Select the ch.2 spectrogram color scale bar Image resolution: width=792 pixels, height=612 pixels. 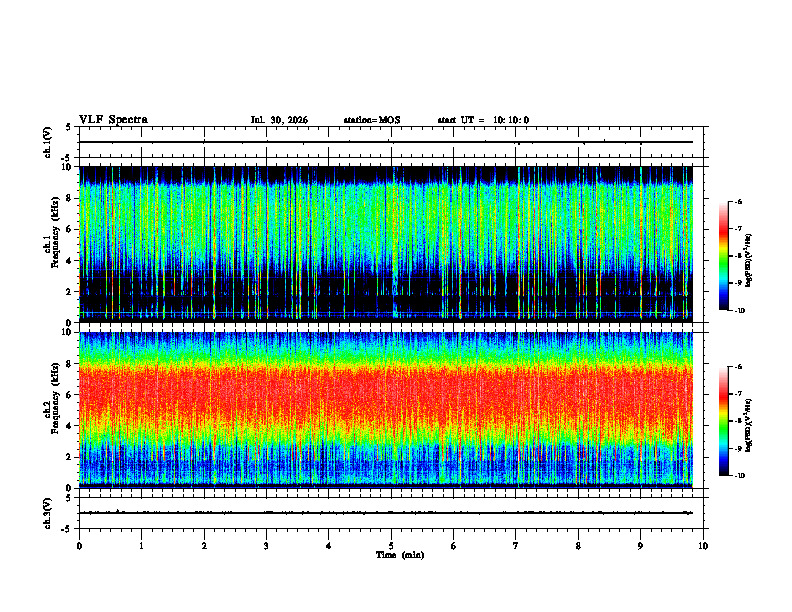click(723, 421)
